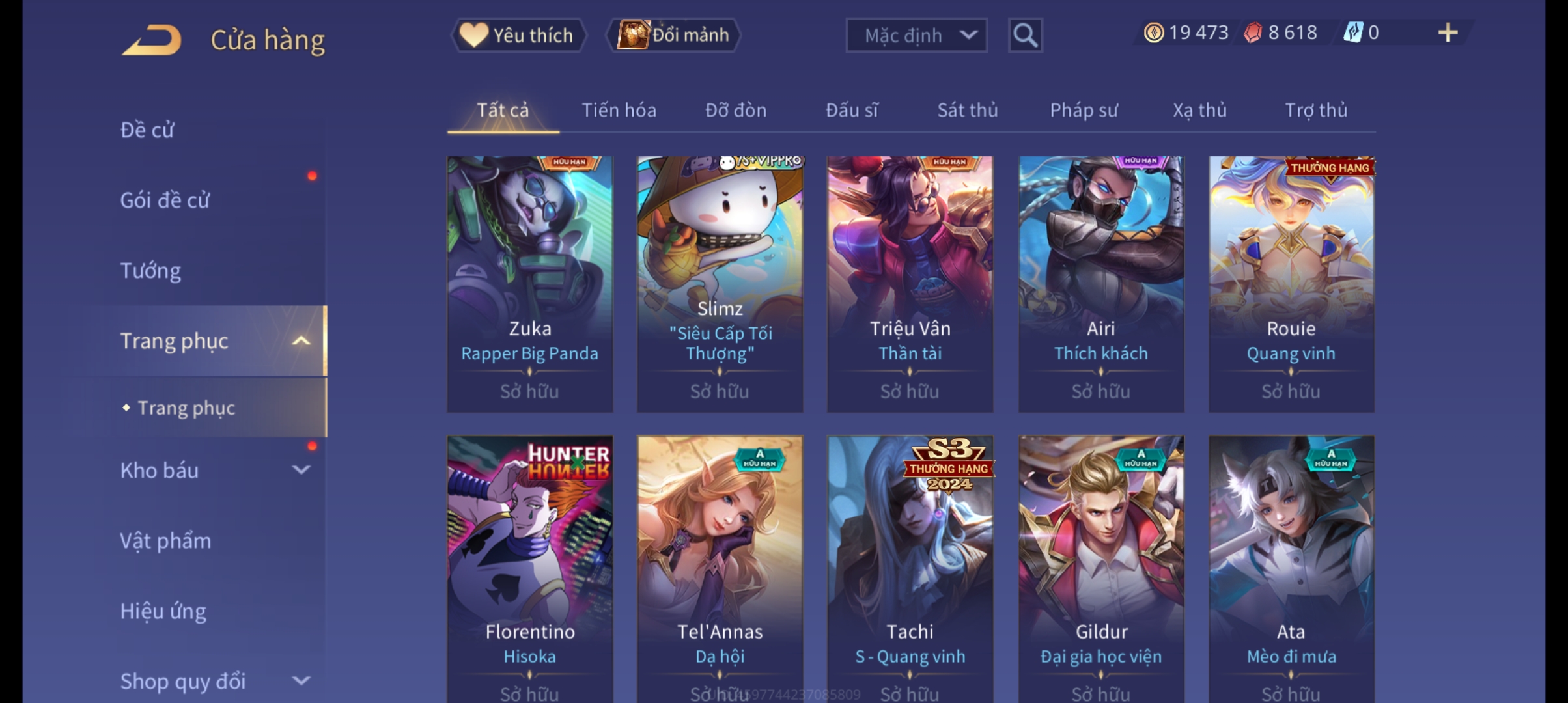Expand the Shop quy đổi section
This screenshot has width=1568, height=703.
(301, 681)
